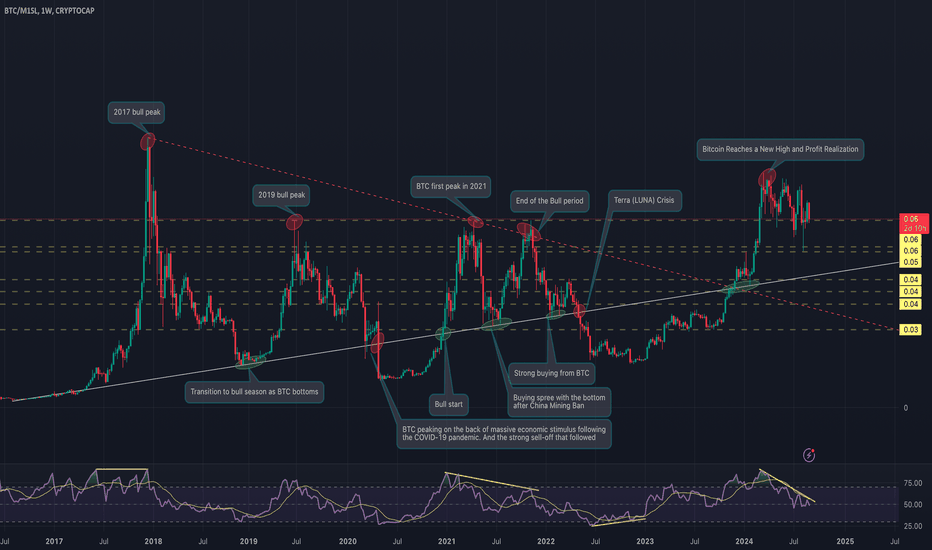
Task: Click the 2023 label on time axis
Action: click(x=645, y=542)
